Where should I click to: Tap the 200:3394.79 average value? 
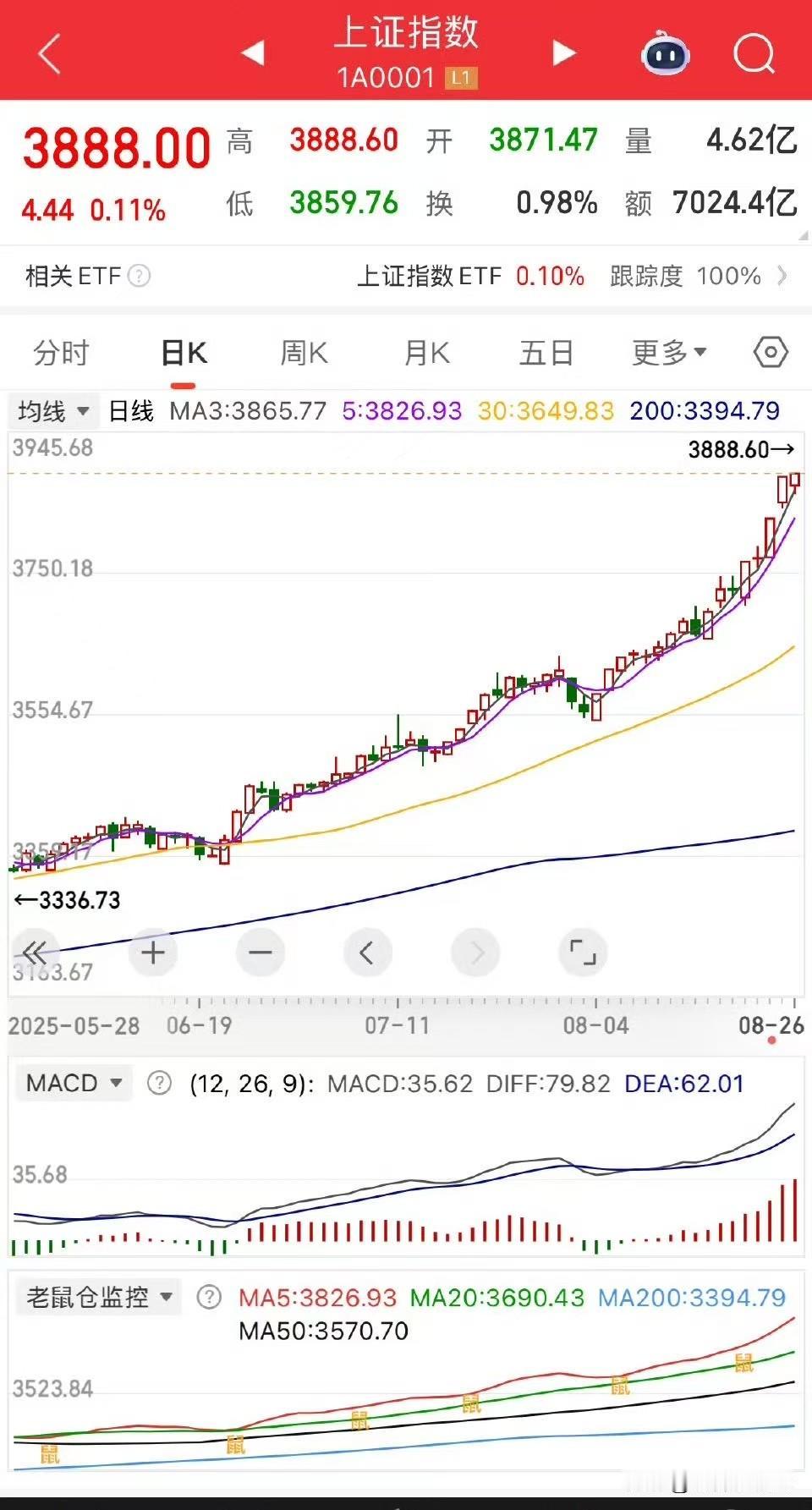coord(705,411)
